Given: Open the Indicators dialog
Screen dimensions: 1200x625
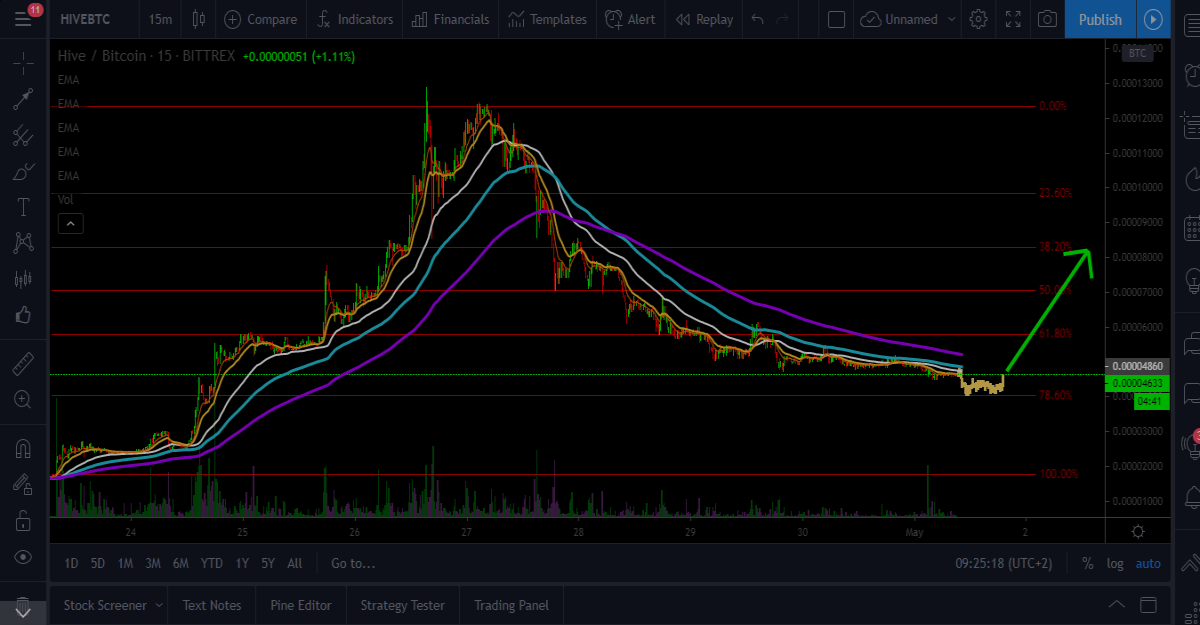Looking at the screenshot, I should 354,19.
